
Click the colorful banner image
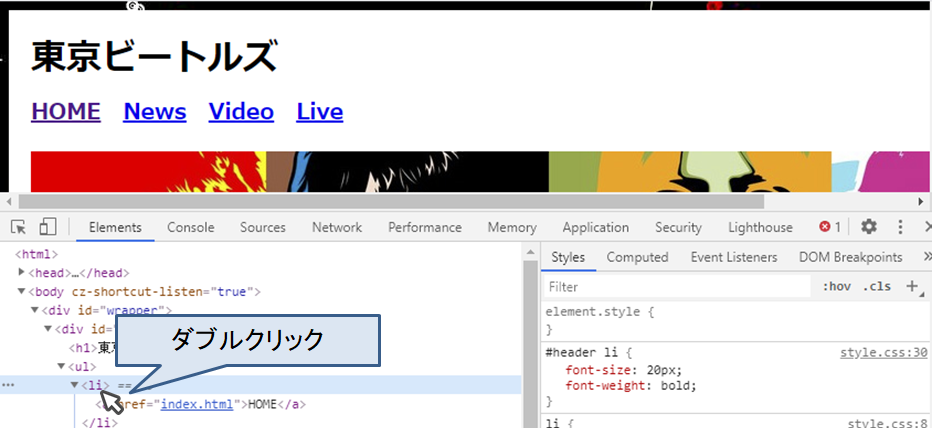tap(480, 171)
